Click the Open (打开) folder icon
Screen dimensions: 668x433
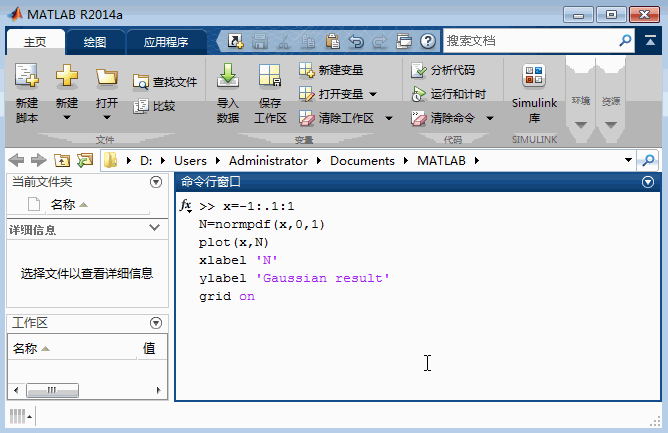[107, 78]
